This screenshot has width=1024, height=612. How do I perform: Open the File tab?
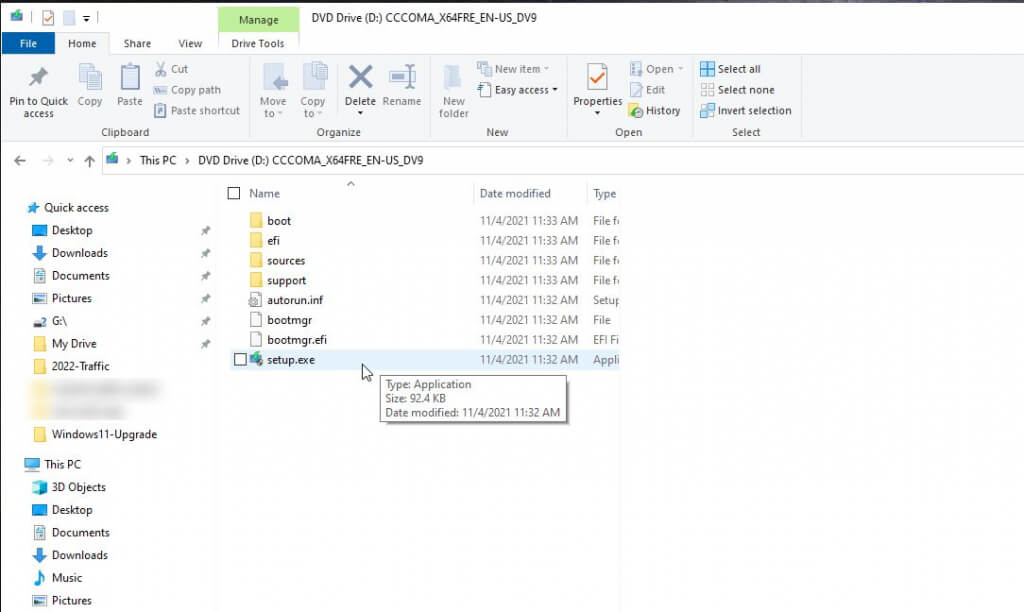click(x=28, y=43)
